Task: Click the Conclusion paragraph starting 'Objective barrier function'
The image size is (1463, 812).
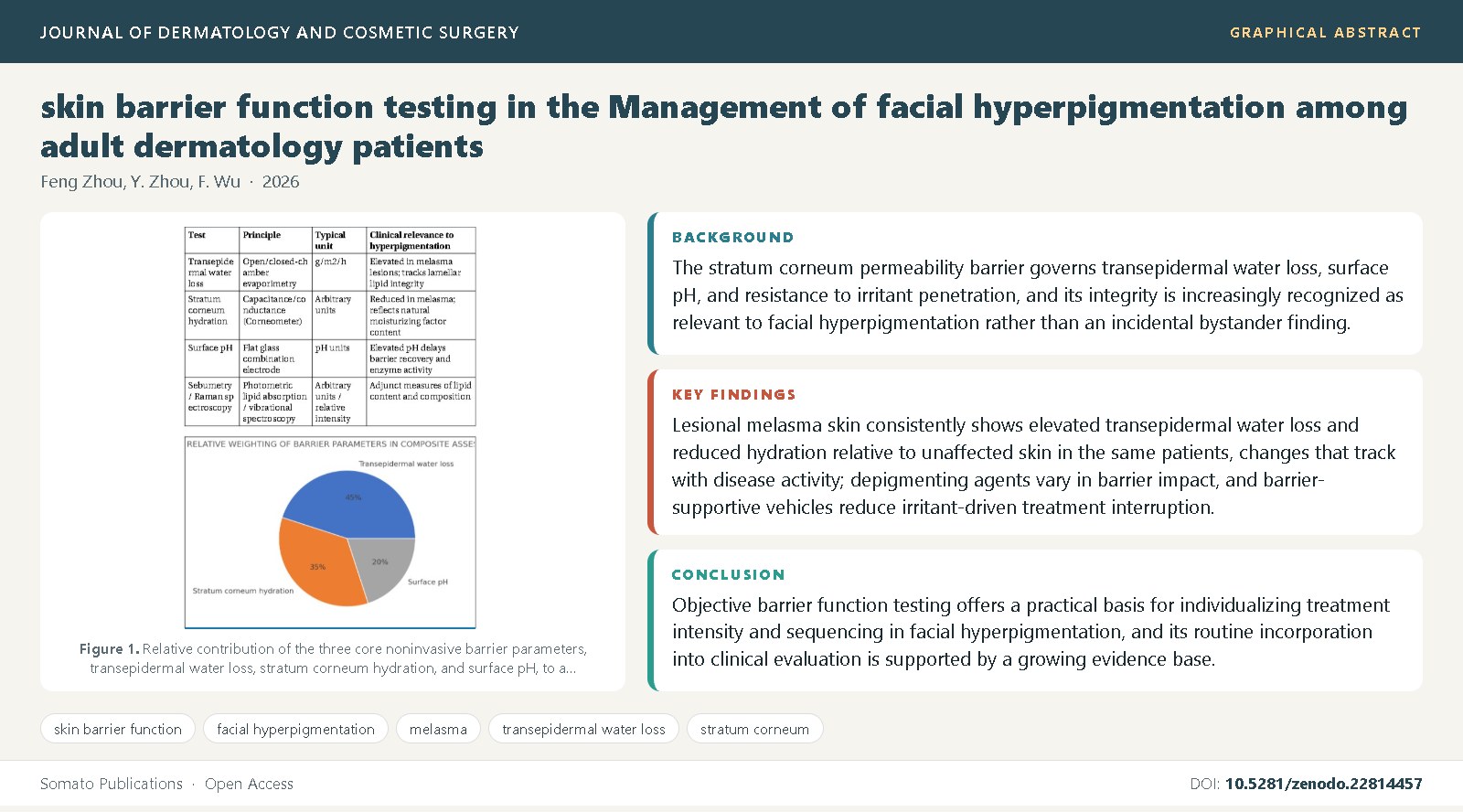Action: point(1031,632)
